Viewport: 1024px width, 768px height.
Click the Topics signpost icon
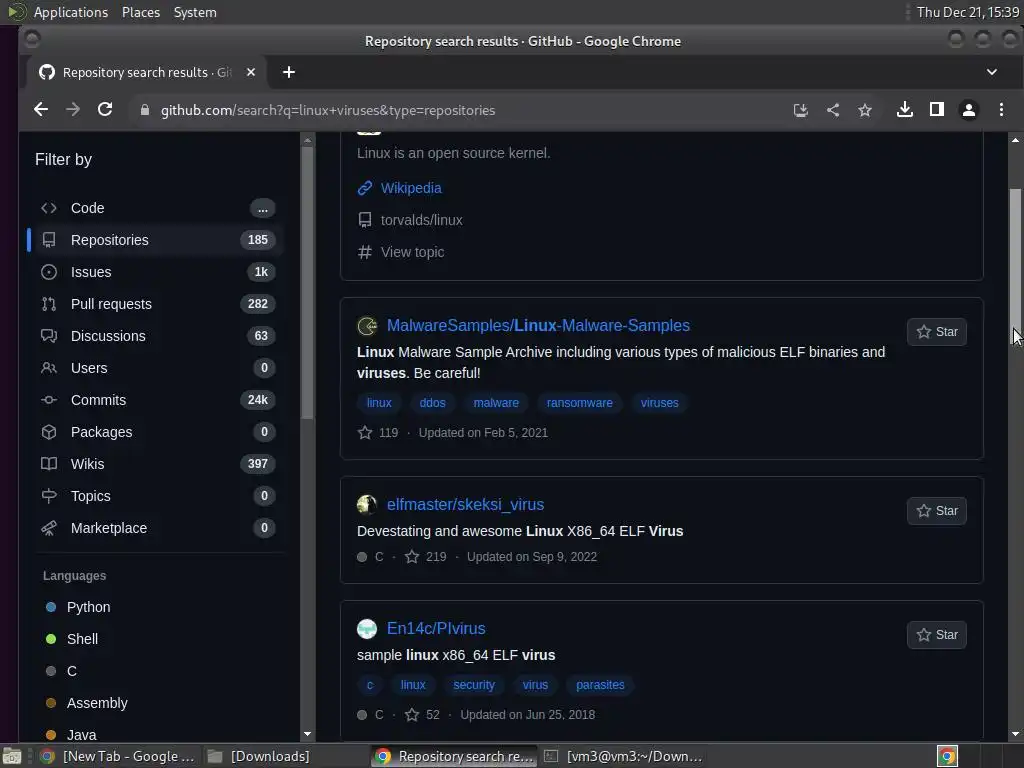click(x=49, y=496)
